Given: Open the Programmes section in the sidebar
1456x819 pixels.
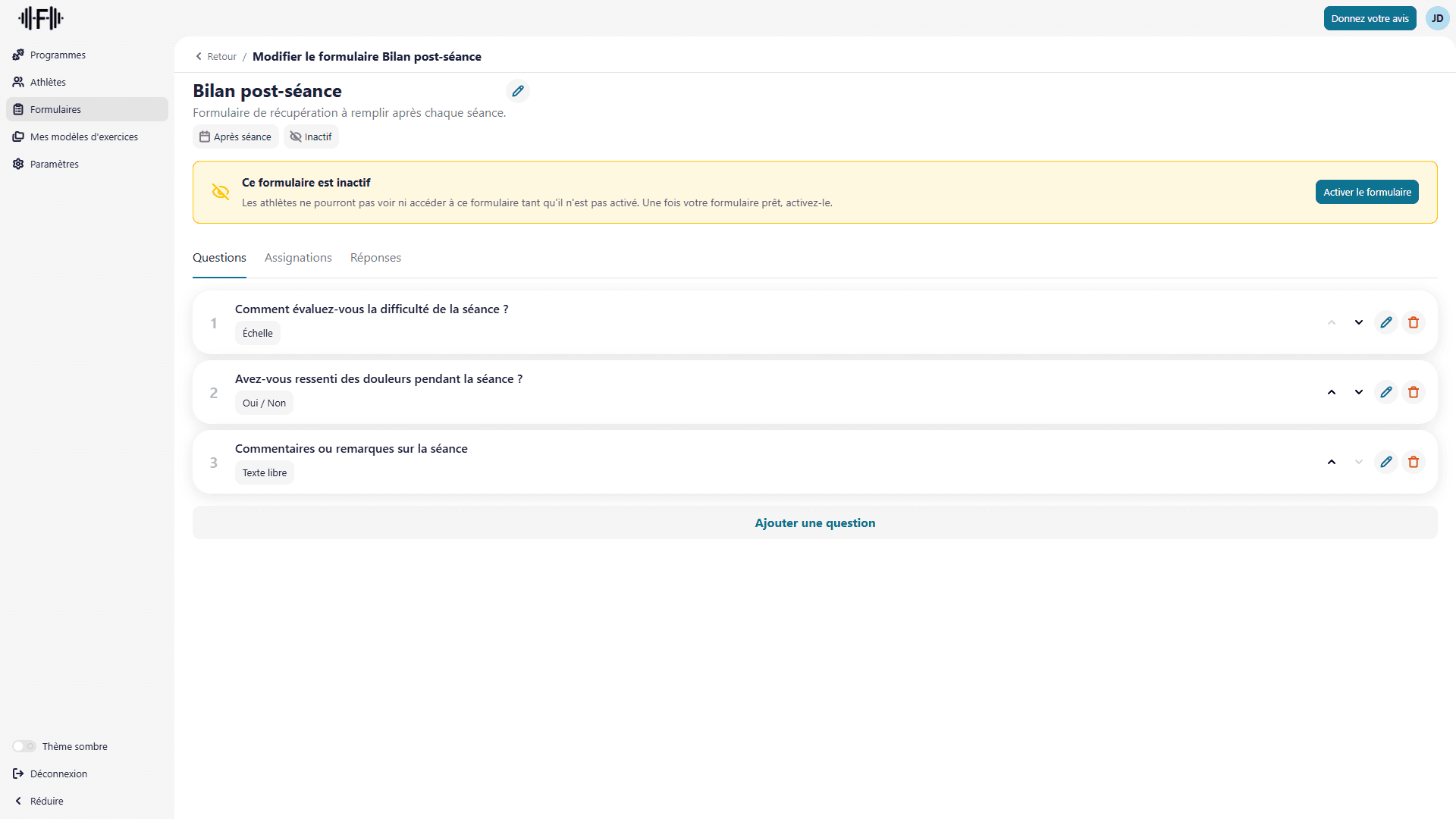Looking at the screenshot, I should pyautogui.click(x=57, y=55).
